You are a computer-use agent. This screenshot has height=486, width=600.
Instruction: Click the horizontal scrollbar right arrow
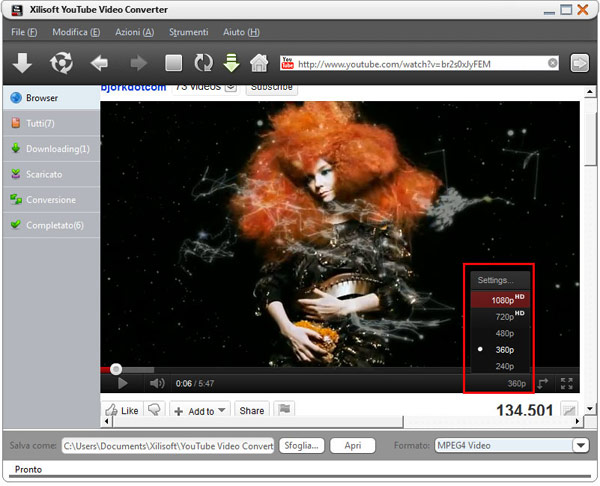pyautogui.click(x=577, y=421)
